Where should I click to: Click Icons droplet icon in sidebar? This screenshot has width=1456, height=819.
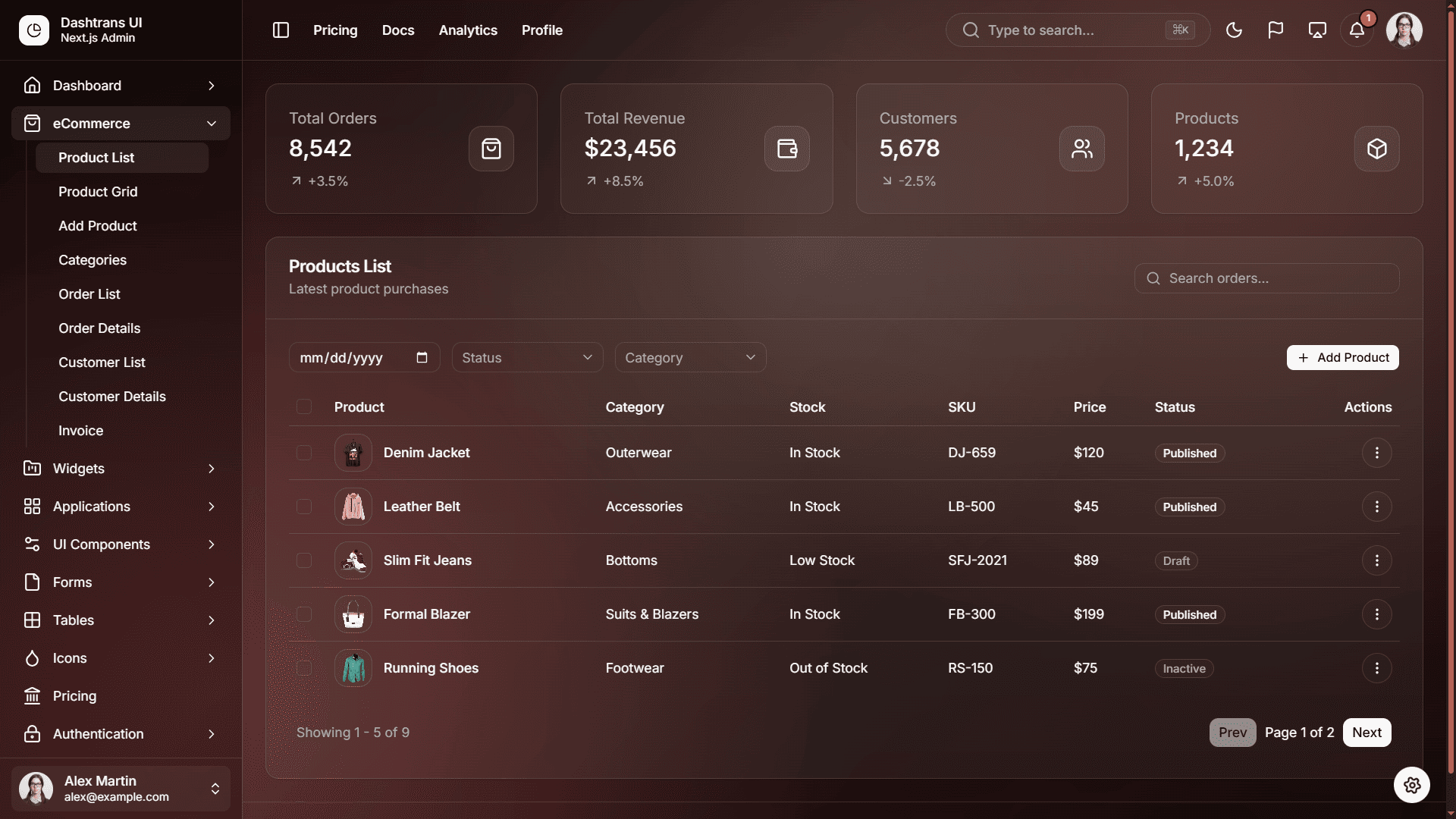(32, 658)
